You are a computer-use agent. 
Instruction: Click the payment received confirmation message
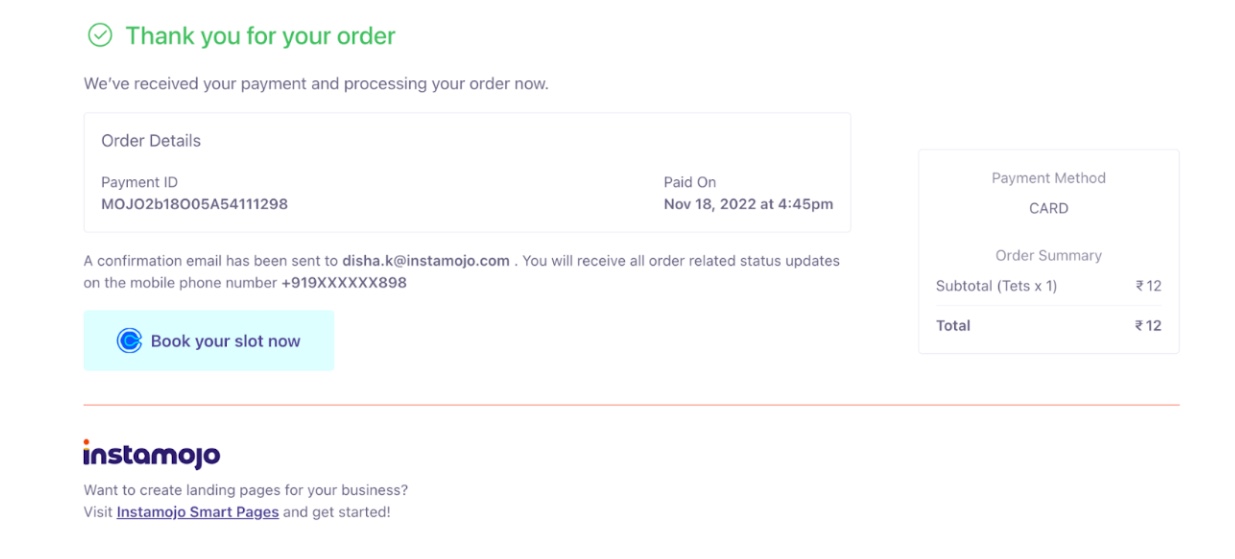click(316, 84)
